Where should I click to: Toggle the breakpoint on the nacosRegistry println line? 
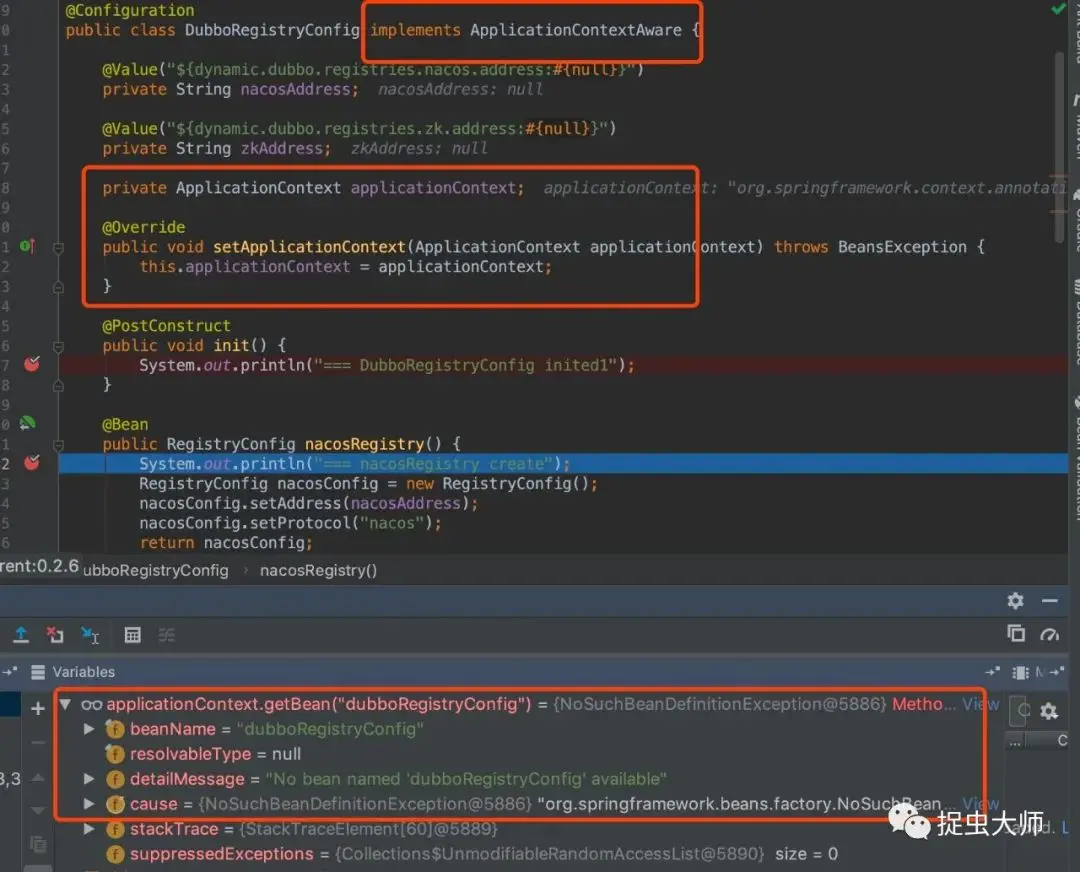point(32,462)
